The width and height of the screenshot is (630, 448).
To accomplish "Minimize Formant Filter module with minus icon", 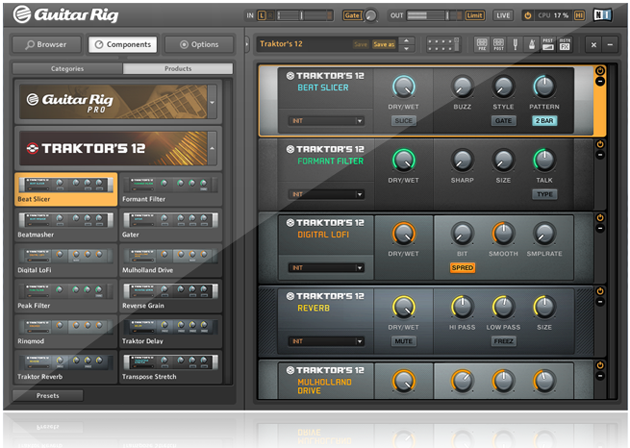I will (600, 155).
